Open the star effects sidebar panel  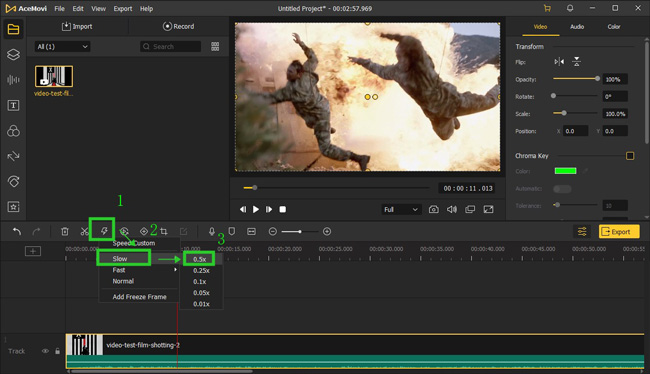[13, 206]
